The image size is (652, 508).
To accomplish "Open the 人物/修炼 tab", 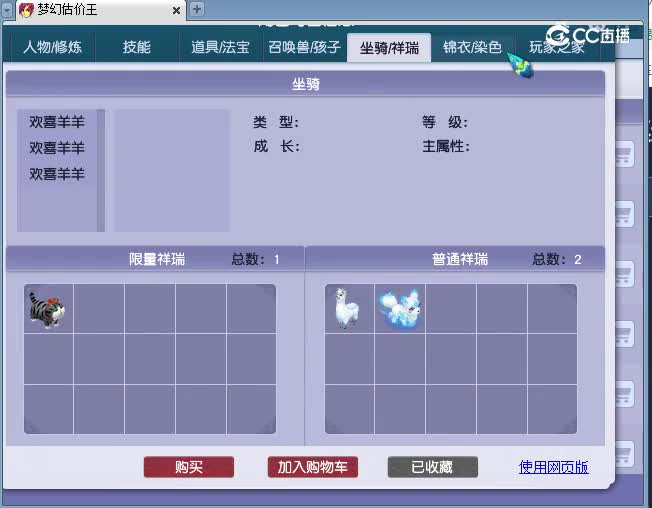I will point(53,47).
